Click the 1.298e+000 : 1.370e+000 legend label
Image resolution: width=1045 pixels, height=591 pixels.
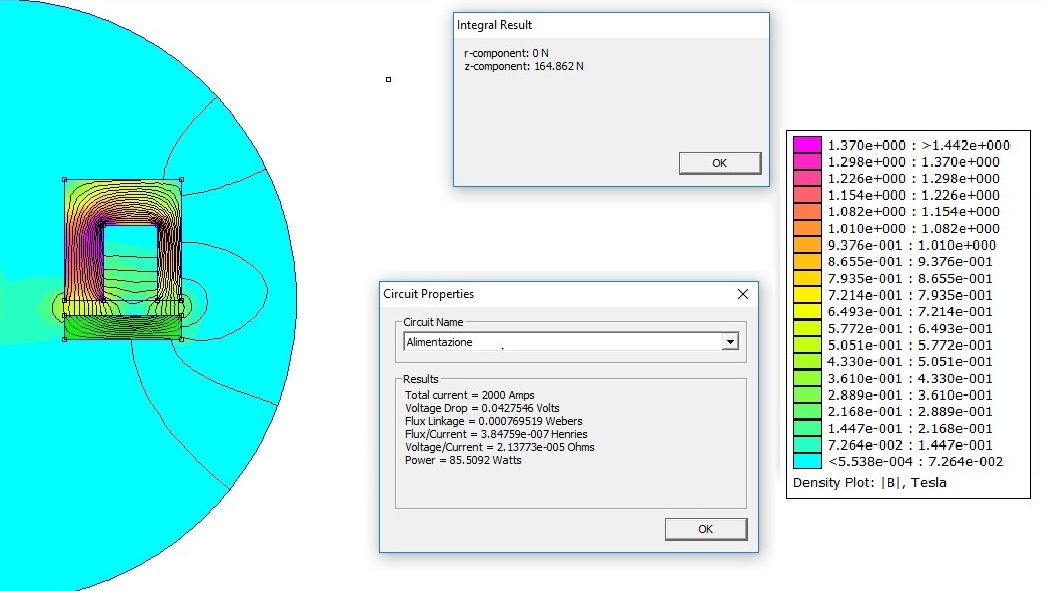[914, 161]
